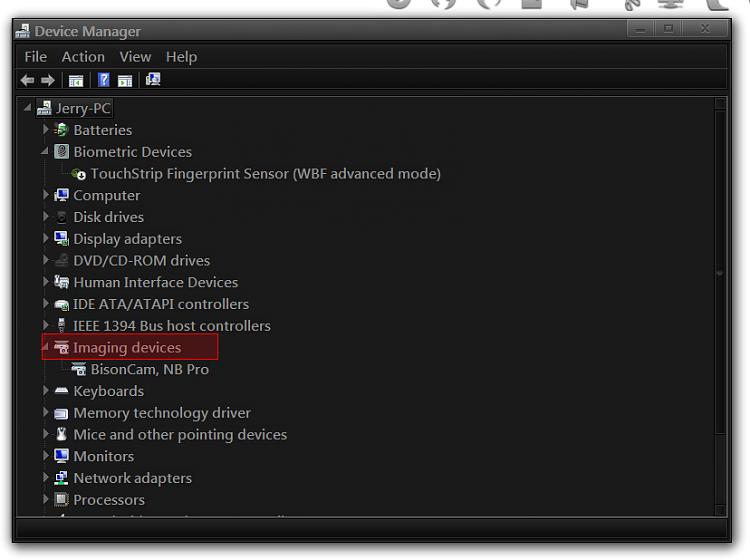Click the Batteries category icon
Viewport: 750px width, 560px height.
tap(61, 130)
